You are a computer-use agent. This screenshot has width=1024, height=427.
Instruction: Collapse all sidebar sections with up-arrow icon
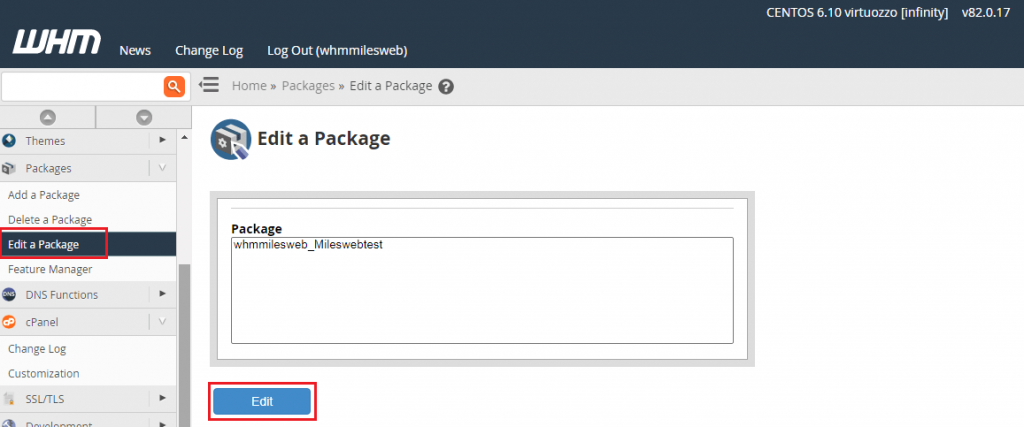[48, 118]
